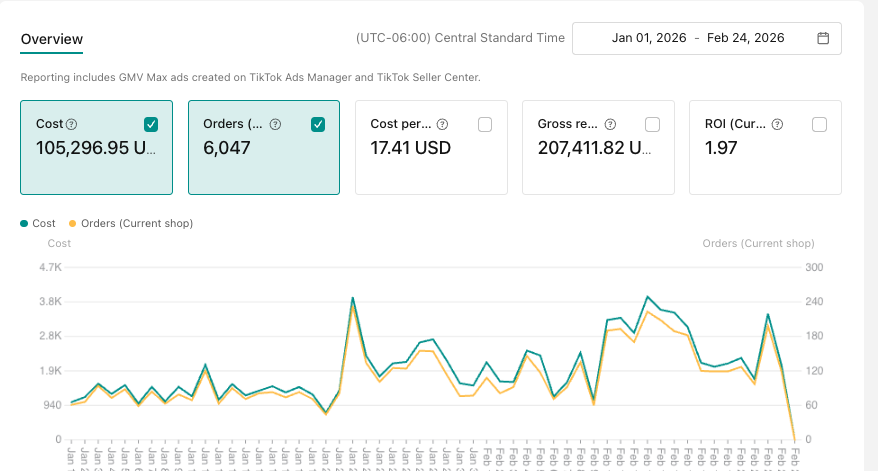878x471 pixels.
Task: Click help icon next to Gross revenue
Action: (610, 125)
